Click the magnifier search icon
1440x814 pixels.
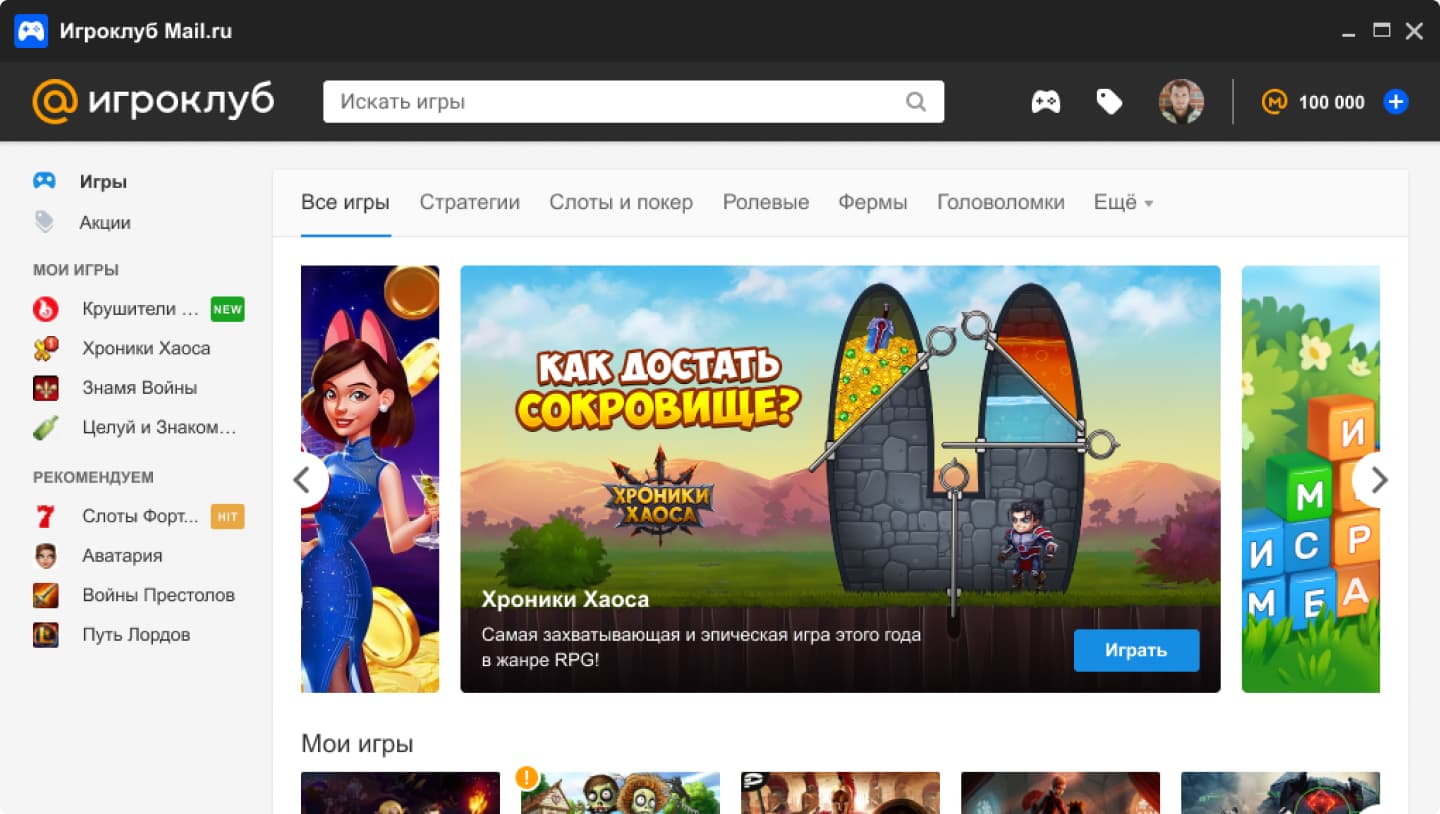tap(915, 101)
